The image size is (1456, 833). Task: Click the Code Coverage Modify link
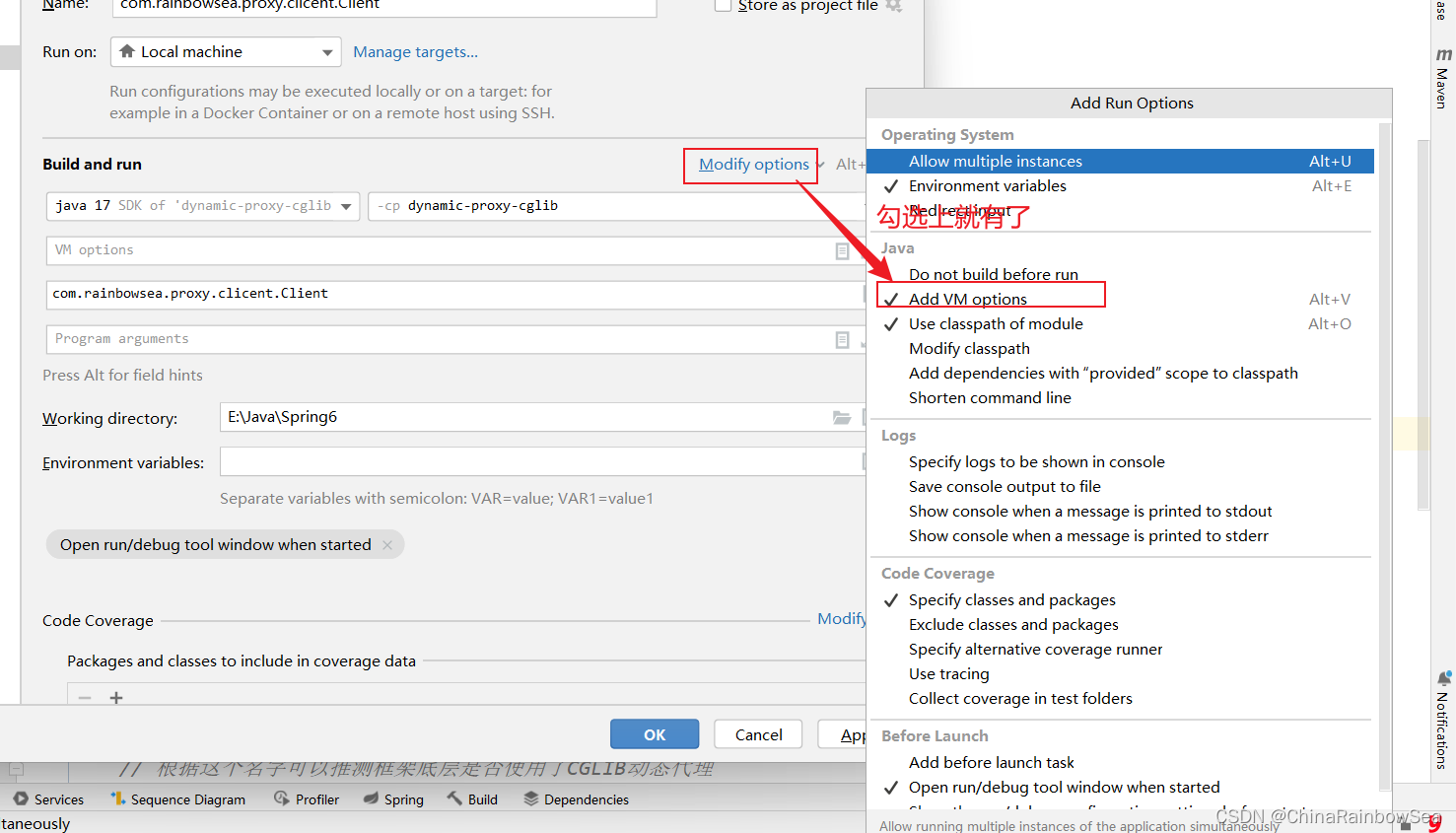(841, 619)
